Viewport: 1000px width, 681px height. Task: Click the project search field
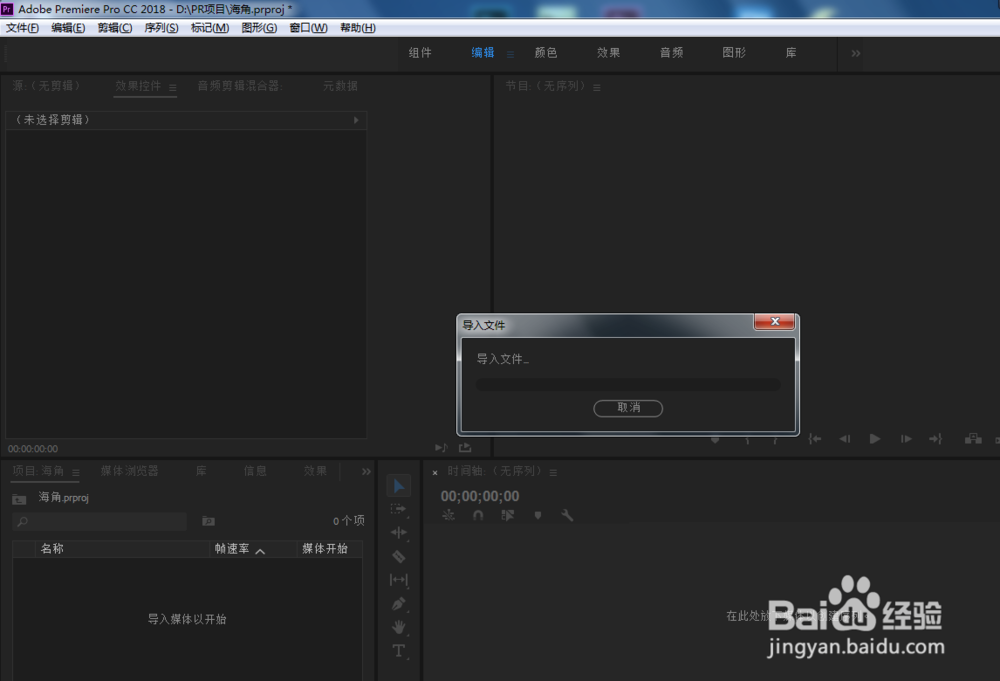coord(99,522)
